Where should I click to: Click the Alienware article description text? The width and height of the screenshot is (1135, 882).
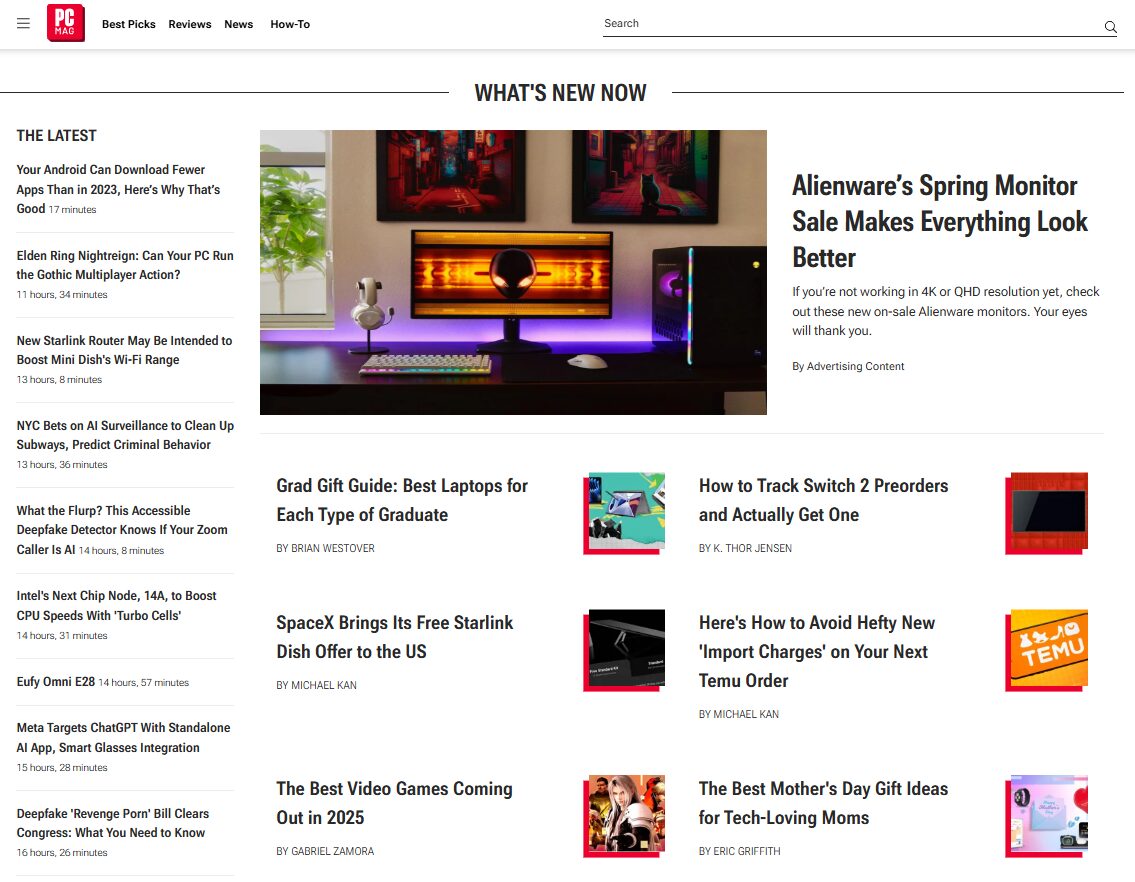[x=945, y=311]
